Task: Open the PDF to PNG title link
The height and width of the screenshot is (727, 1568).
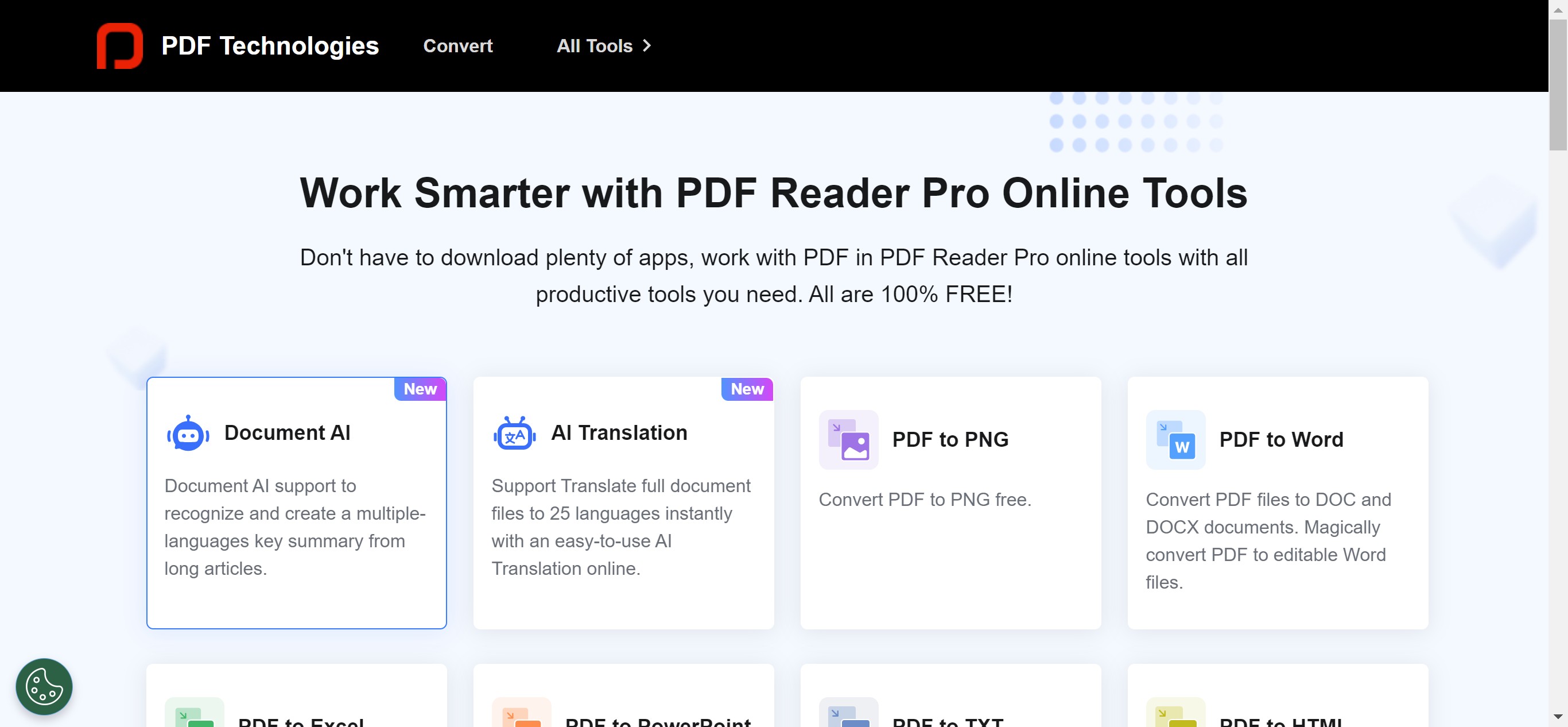Action: (949, 440)
